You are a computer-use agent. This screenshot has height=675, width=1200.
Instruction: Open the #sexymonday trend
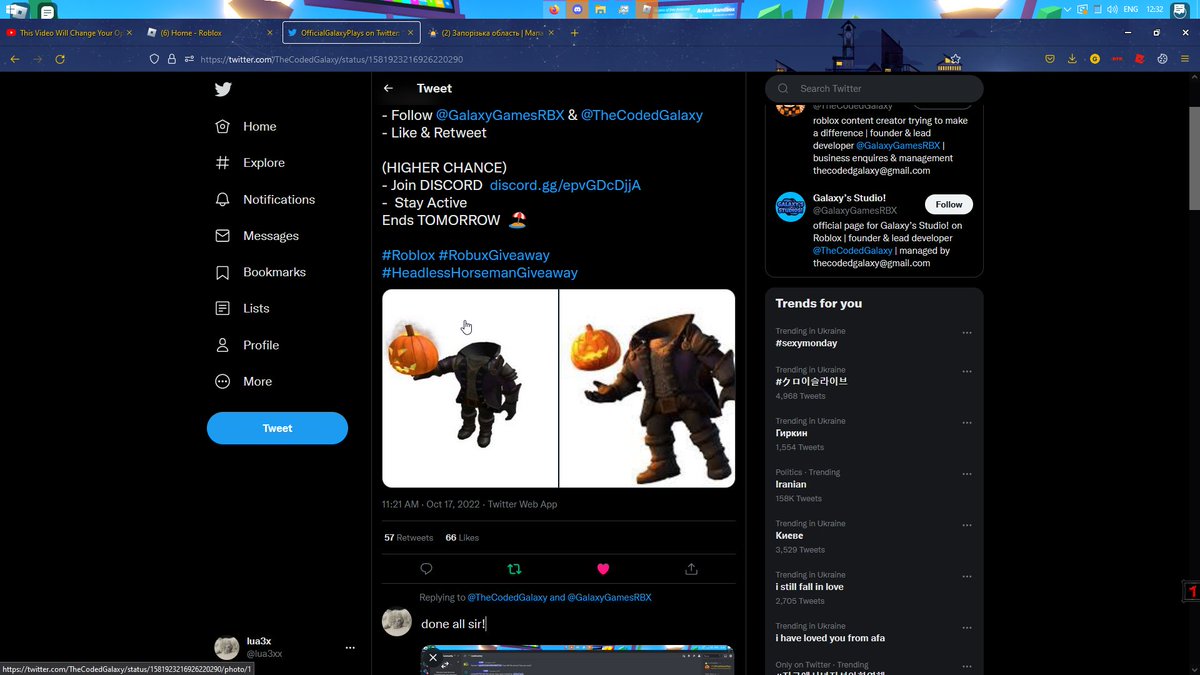pyautogui.click(x=806, y=343)
